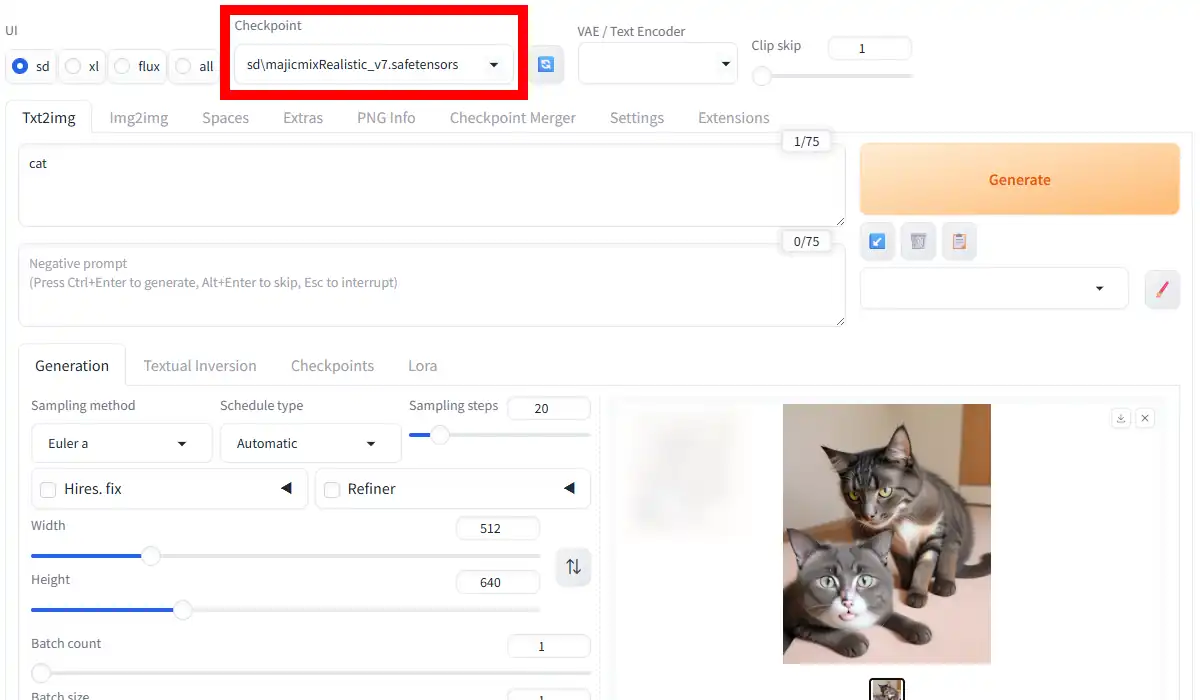This screenshot has height=700, width=1200.
Task: Expand the Refiner section arrow
Action: click(569, 488)
